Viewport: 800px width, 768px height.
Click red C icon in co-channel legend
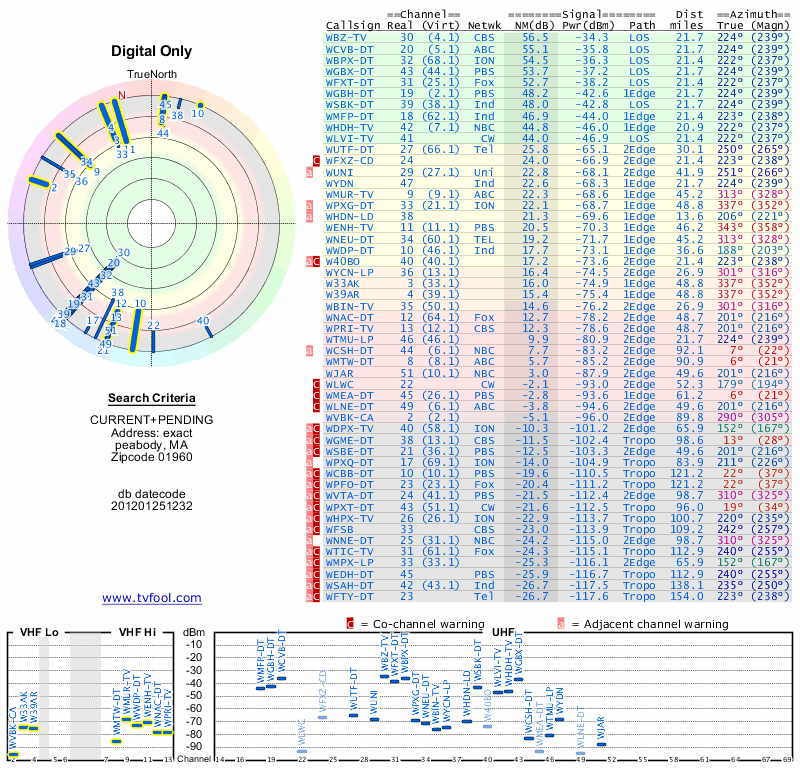tap(350, 624)
